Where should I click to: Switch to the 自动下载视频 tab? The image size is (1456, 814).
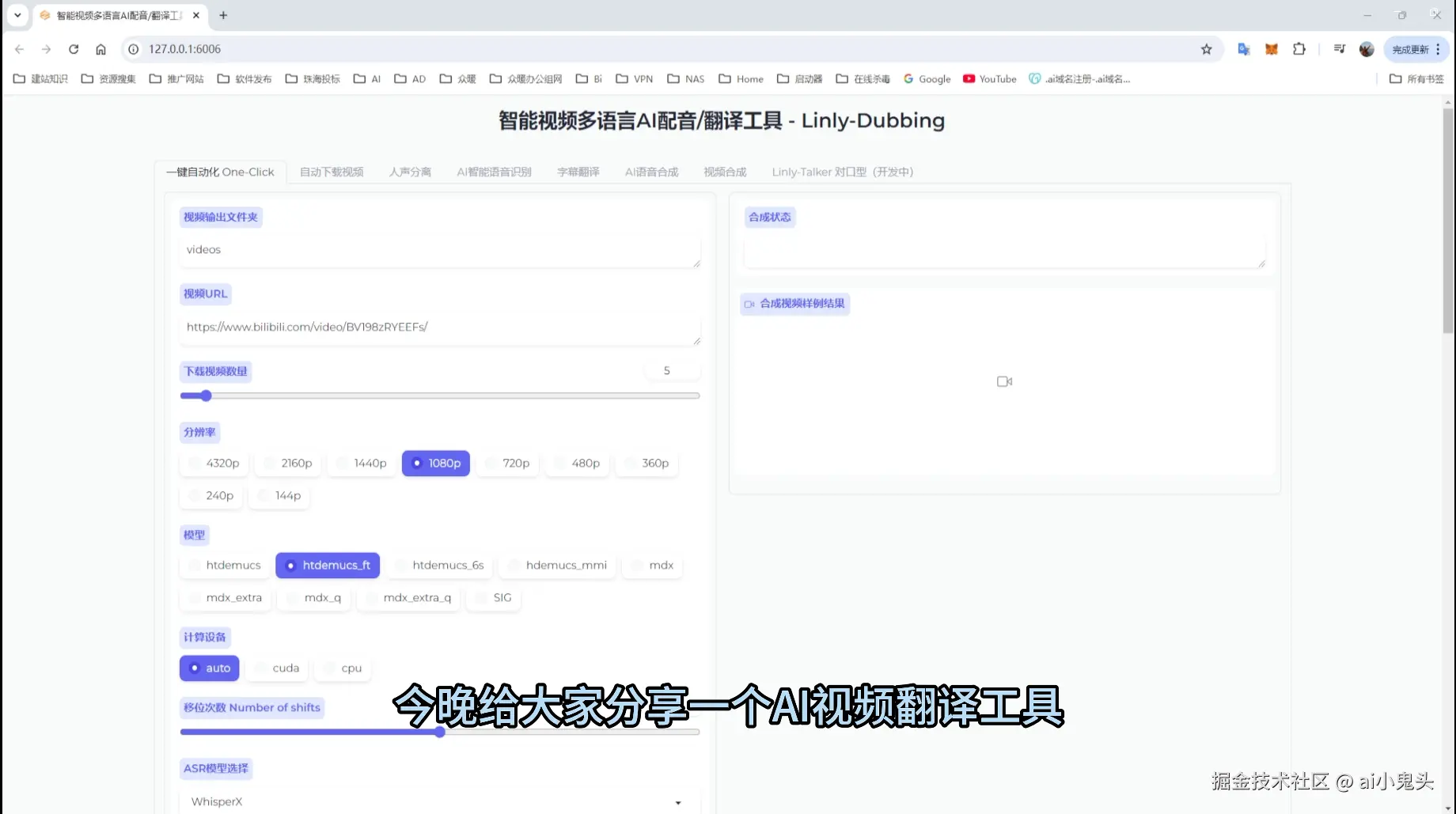click(331, 172)
